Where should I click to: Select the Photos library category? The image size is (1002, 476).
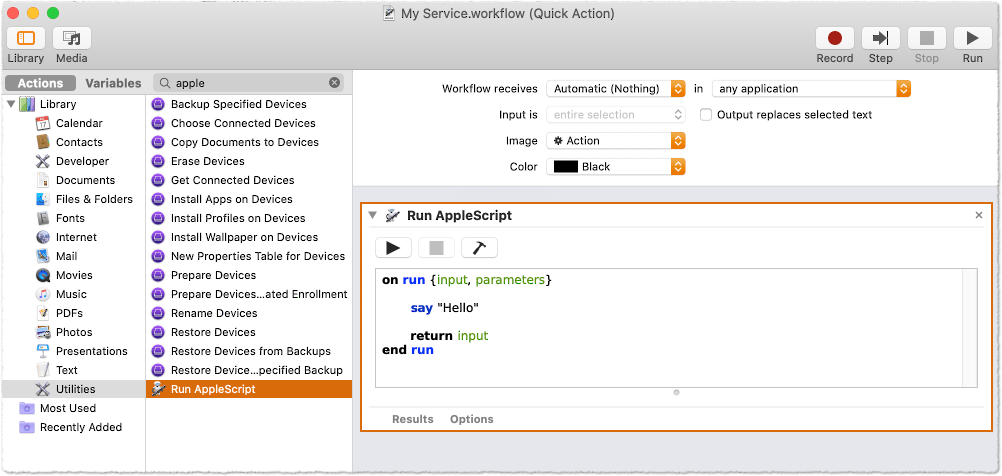click(x=73, y=332)
